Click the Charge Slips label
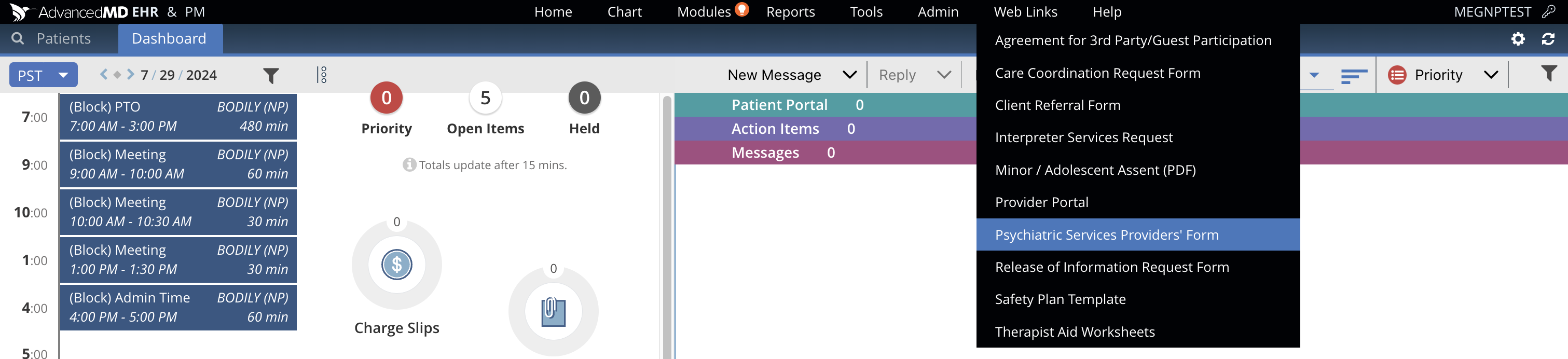1568x359 pixels. [397, 328]
